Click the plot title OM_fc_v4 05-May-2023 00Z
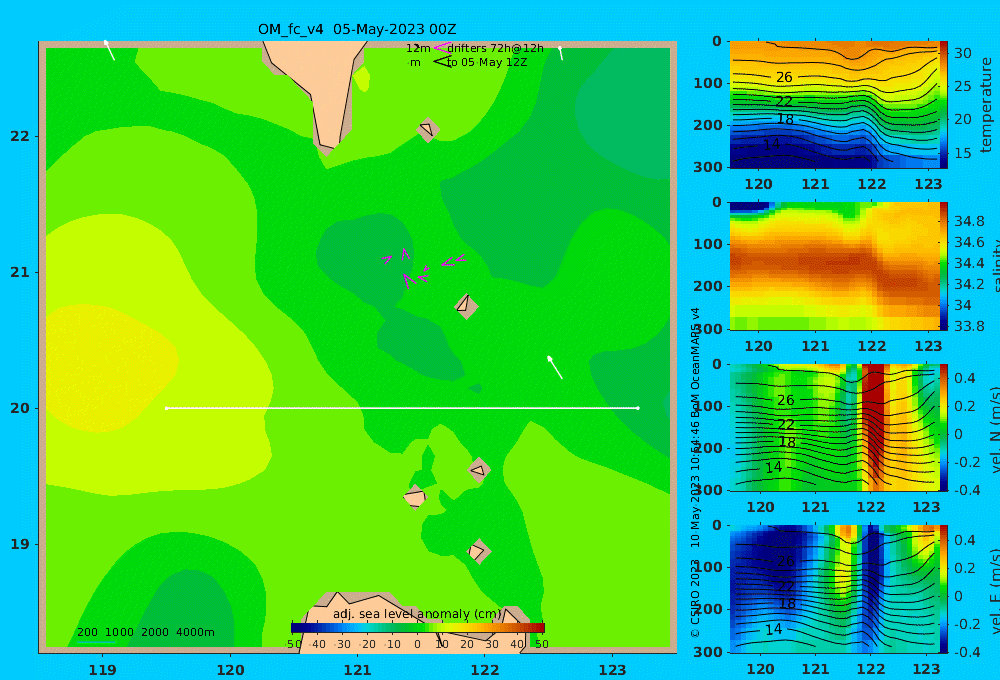This screenshot has height=680, width=1000. (357, 29)
